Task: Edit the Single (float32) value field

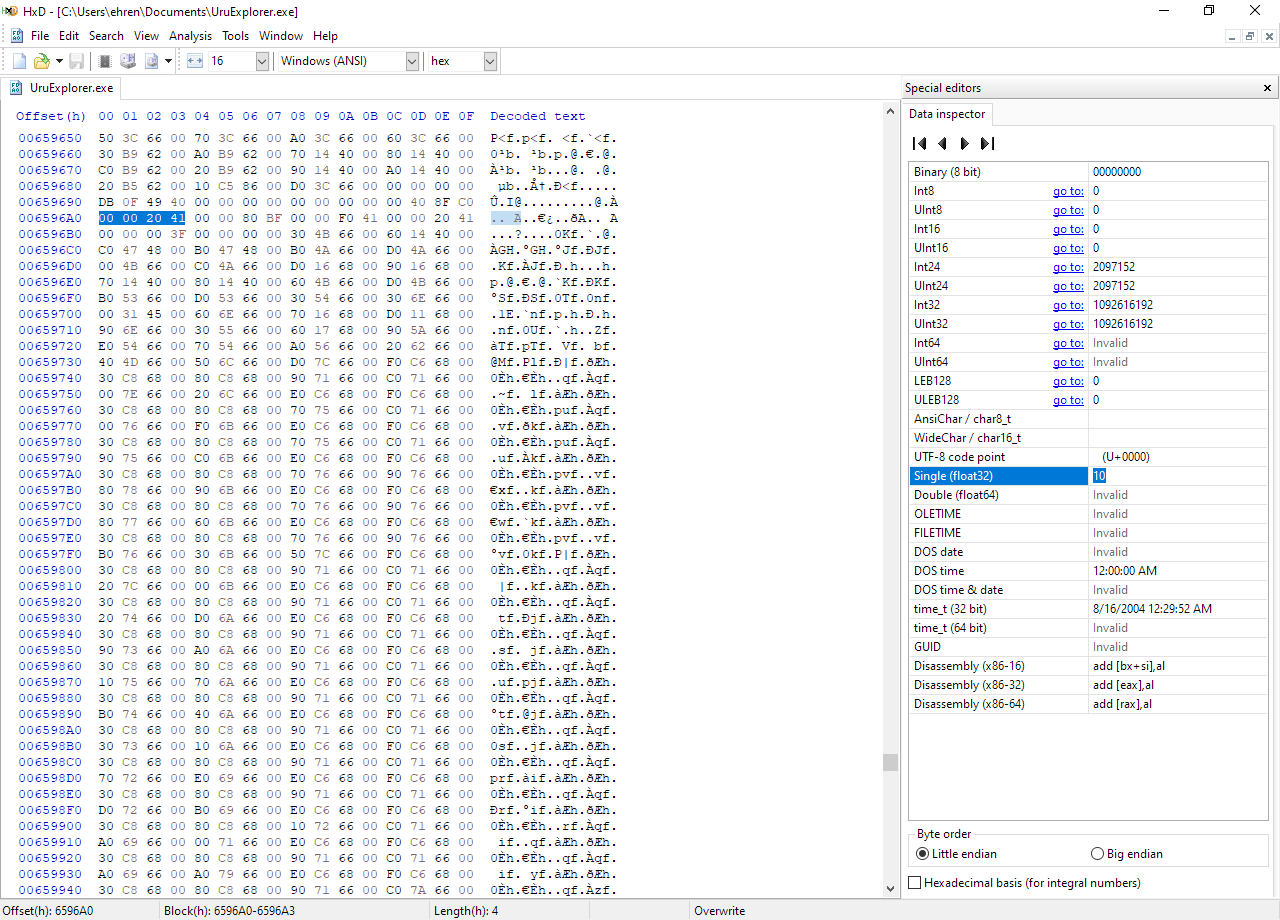Action: [x=1178, y=476]
